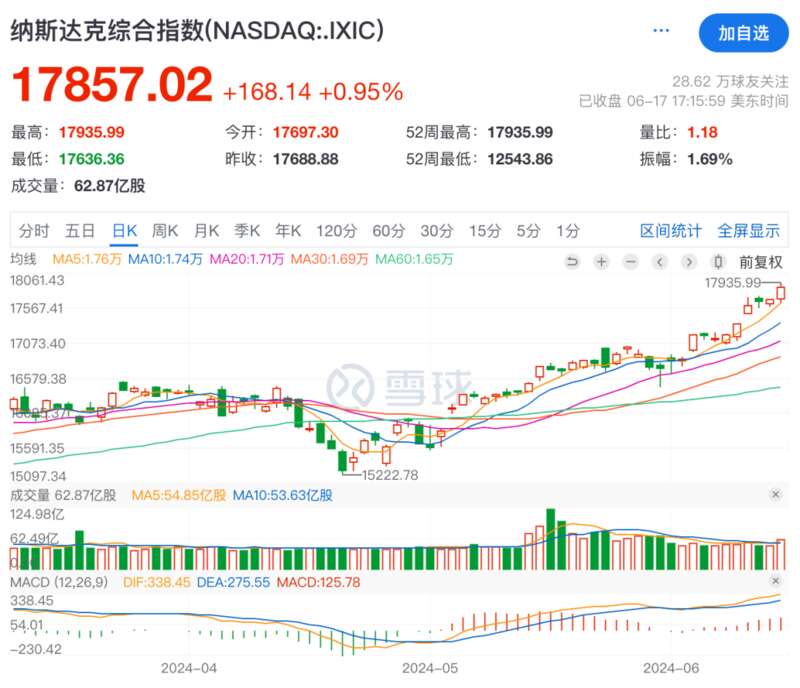Click the chart low annotation 15222.78

390,475
